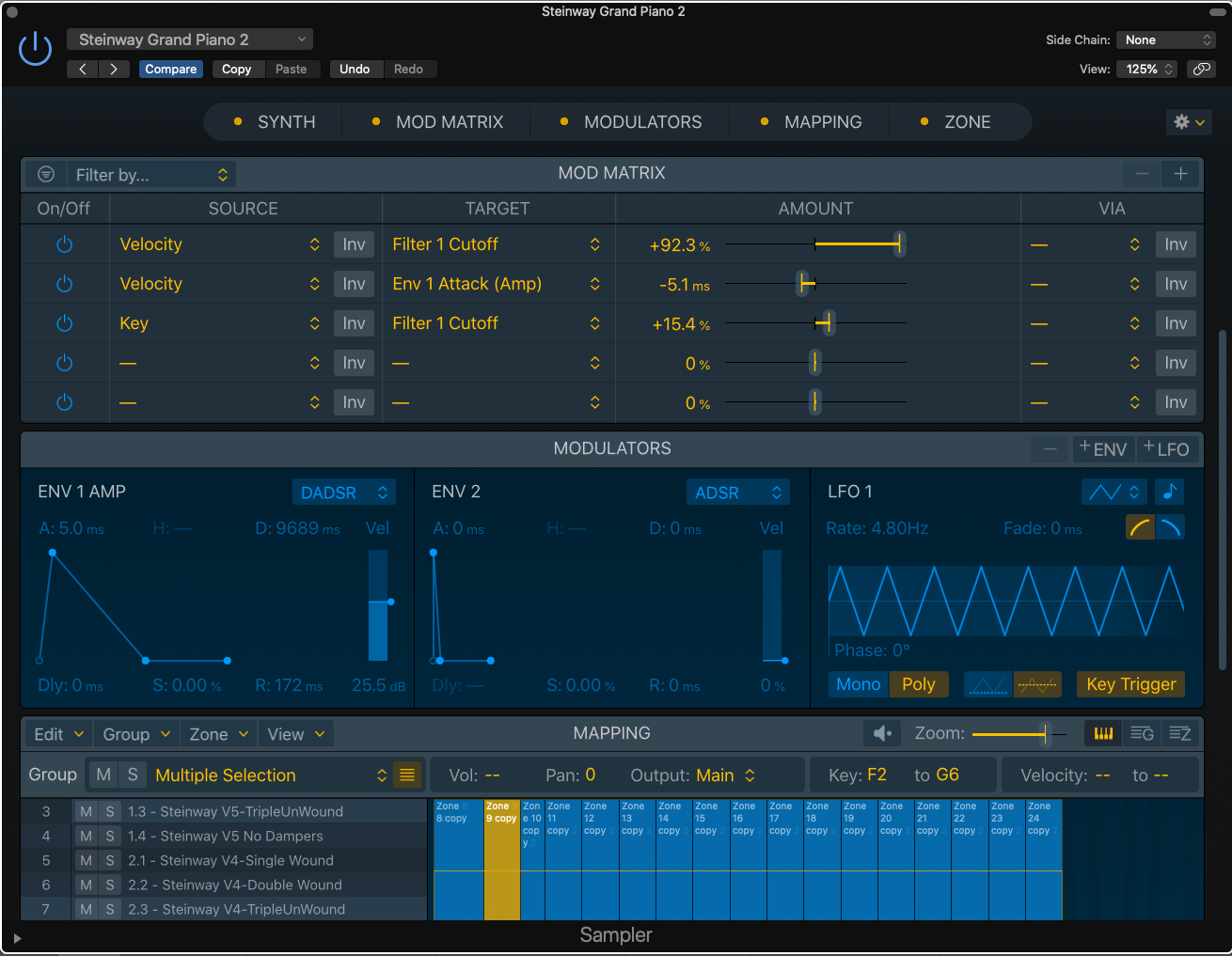Image resolution: width=1232 pixels, height=956 pixels.
Task: Enable LFO tempo sync note icon
Action: pos(1168,492)
